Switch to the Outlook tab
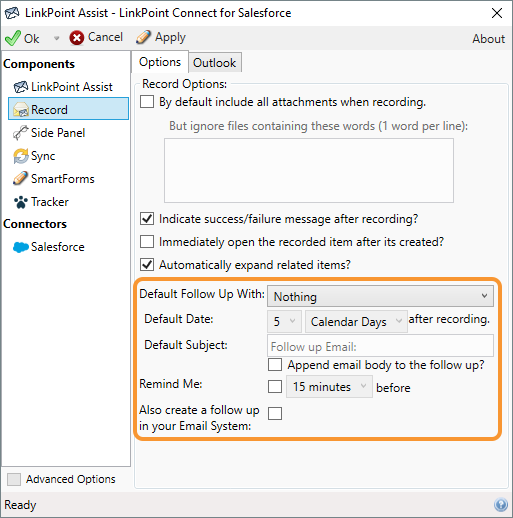Viewport: 513px width, 518px height. click(215, 63)
